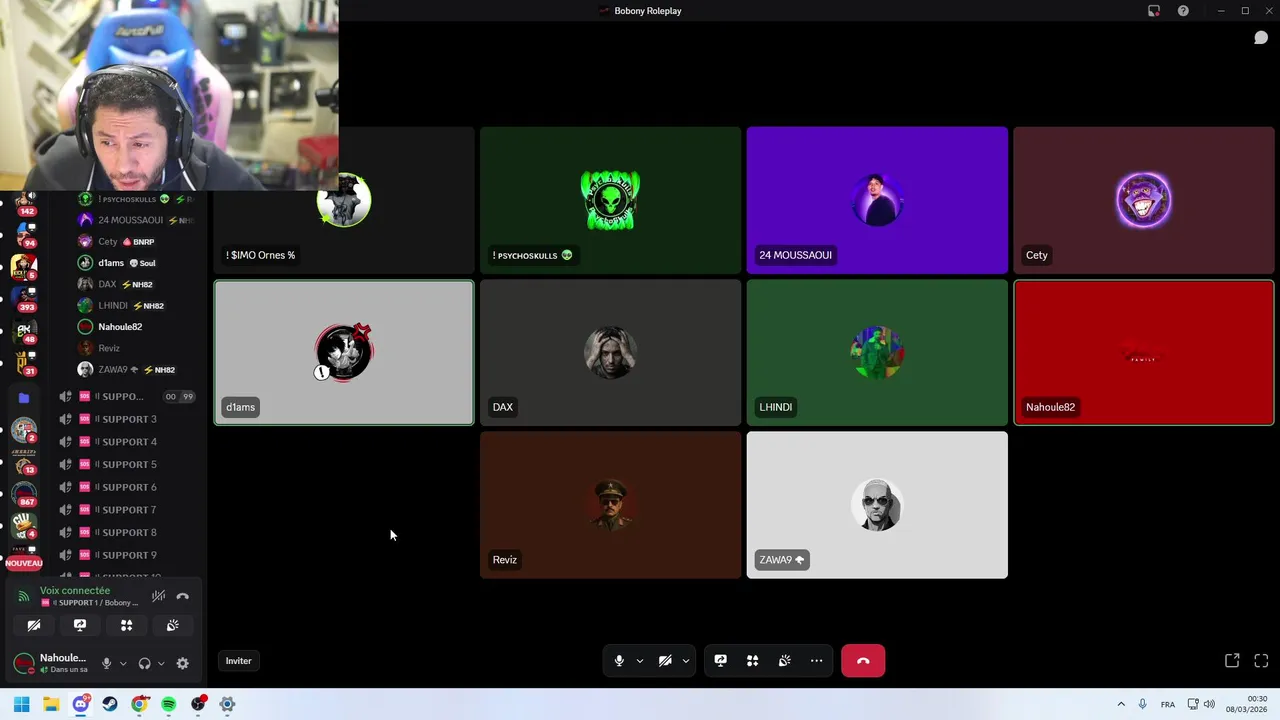
Task: Open the inbox icon in title bar
Action: 1154,11
